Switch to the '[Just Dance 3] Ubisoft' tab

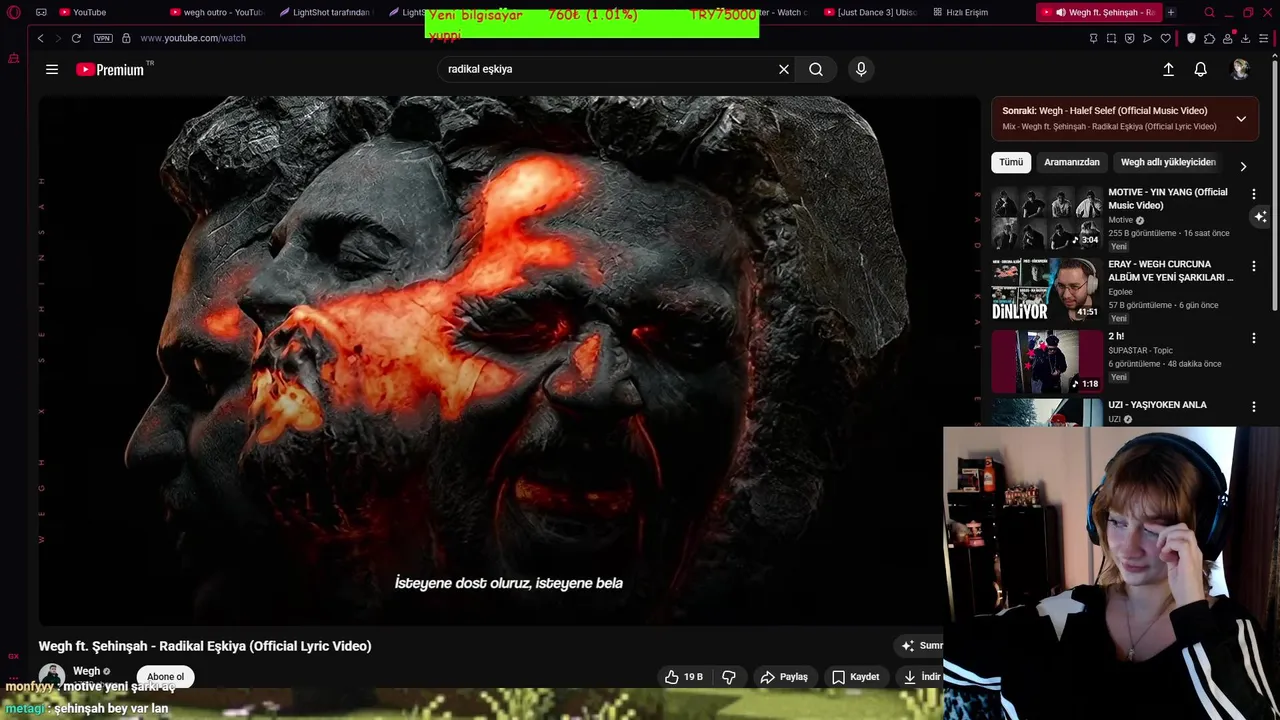tap(870, 12)
